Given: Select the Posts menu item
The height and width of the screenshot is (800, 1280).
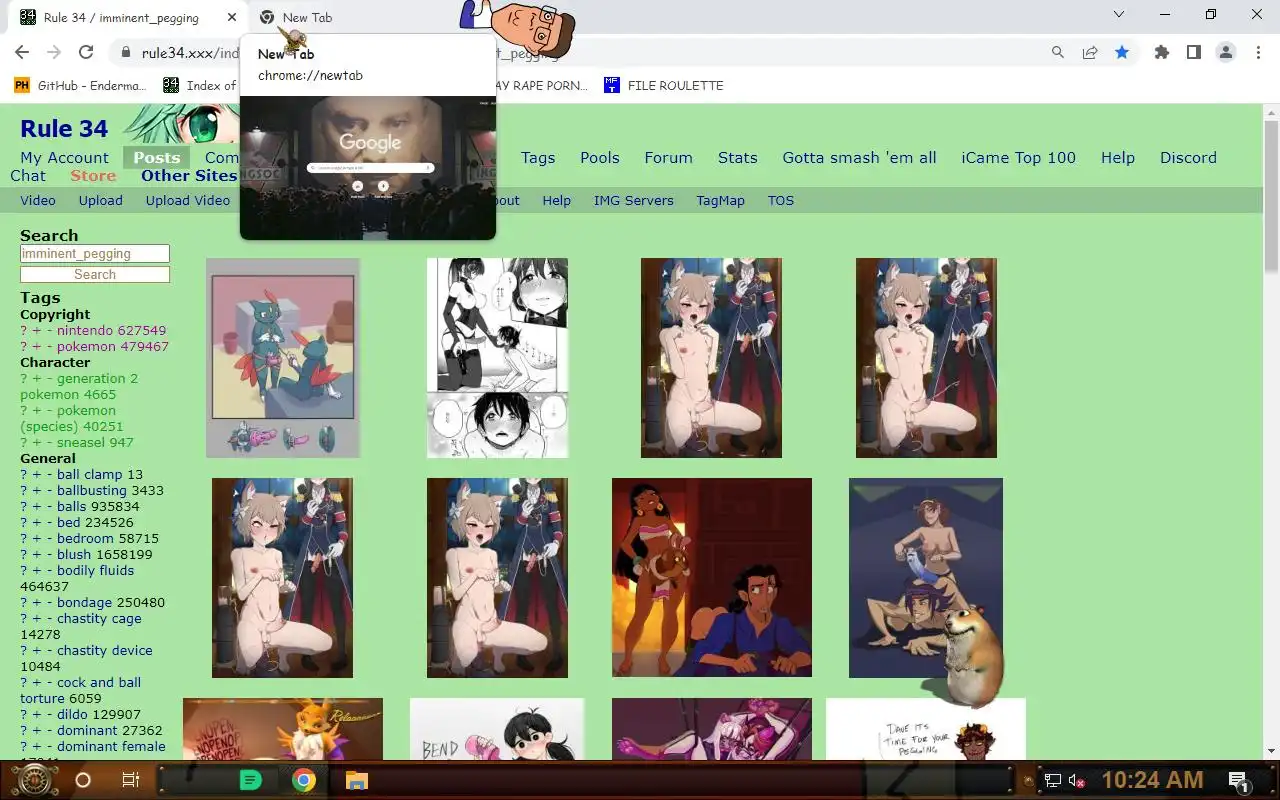Looking at the screenshot, I should click(157, 157).
